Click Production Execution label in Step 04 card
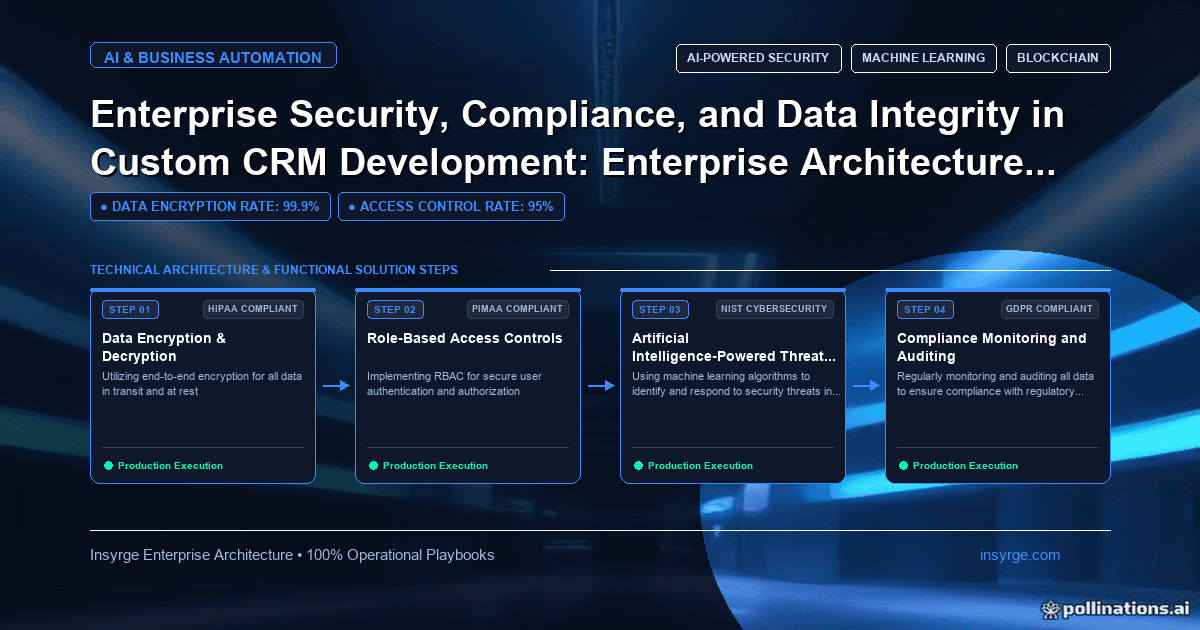 click(x=965, y=466)
